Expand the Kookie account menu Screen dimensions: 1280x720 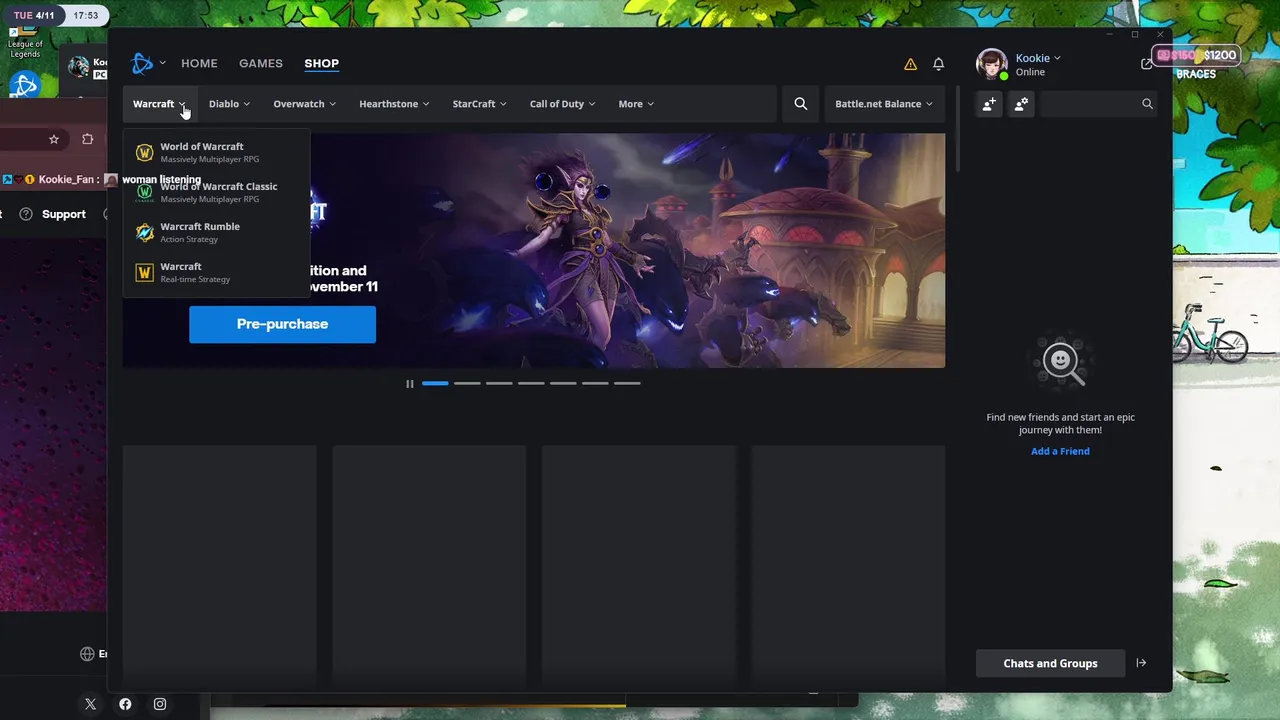tap(1038, 58)
